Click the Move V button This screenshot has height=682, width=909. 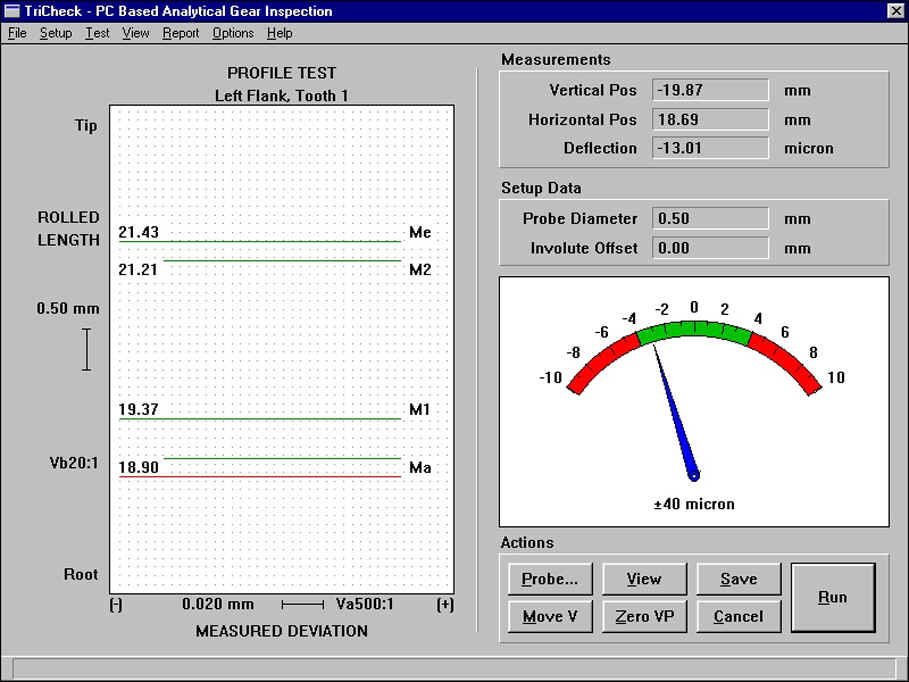(x=550, y=616)
